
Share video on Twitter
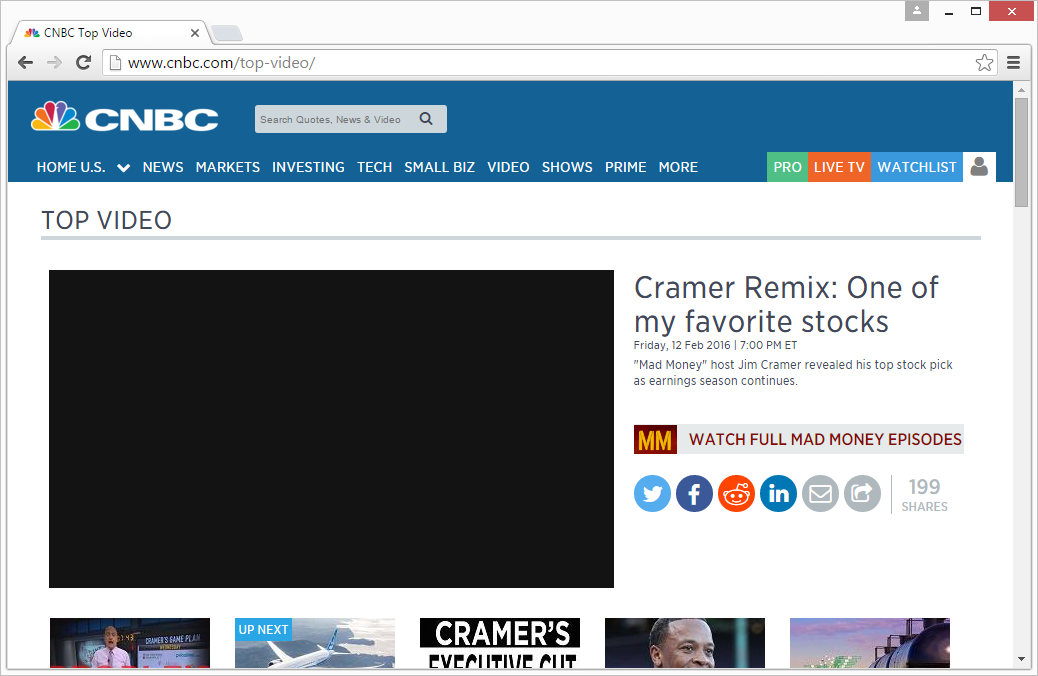click(x=652, y=493)
